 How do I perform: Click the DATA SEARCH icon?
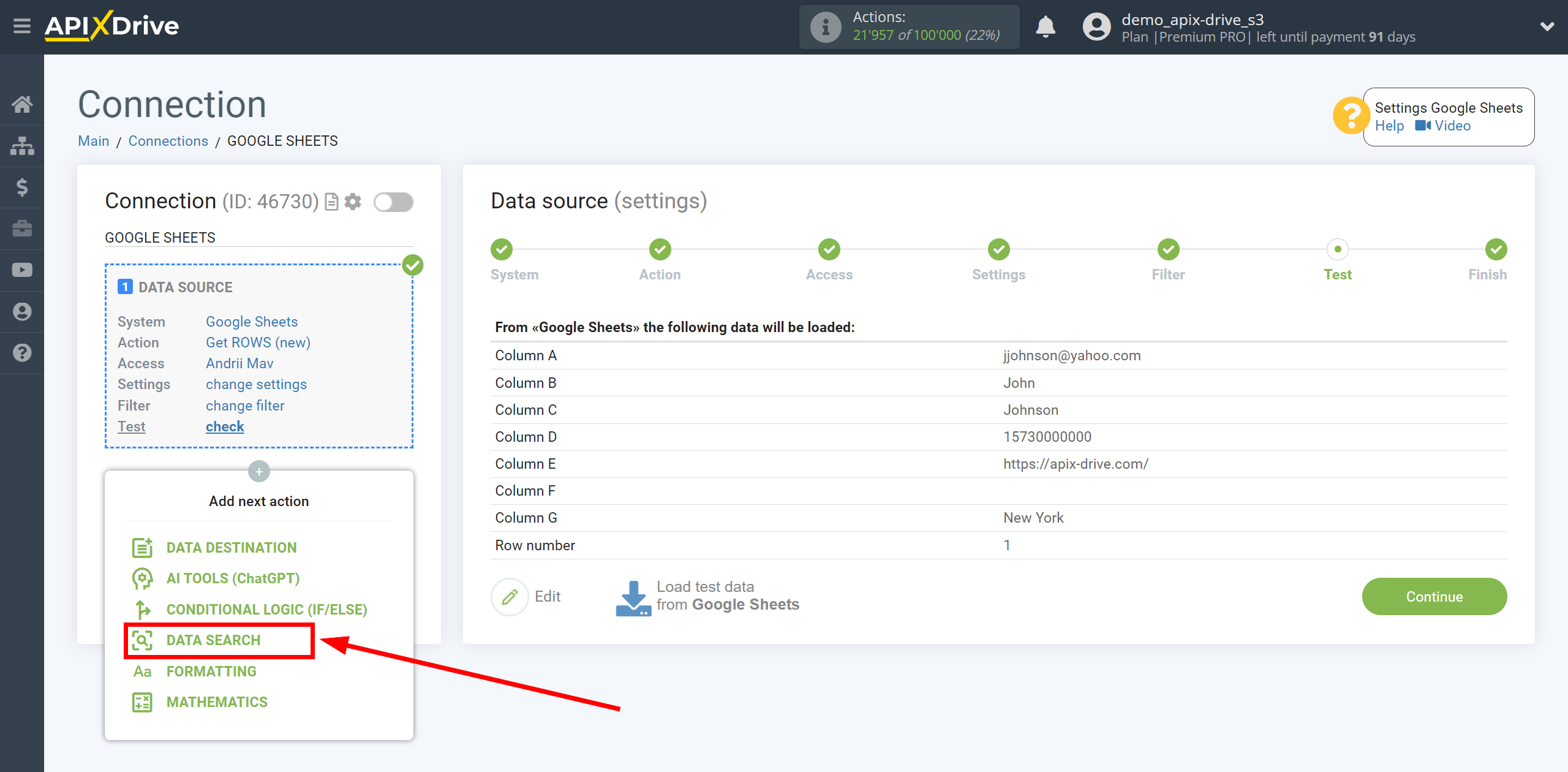pos(141,640)
